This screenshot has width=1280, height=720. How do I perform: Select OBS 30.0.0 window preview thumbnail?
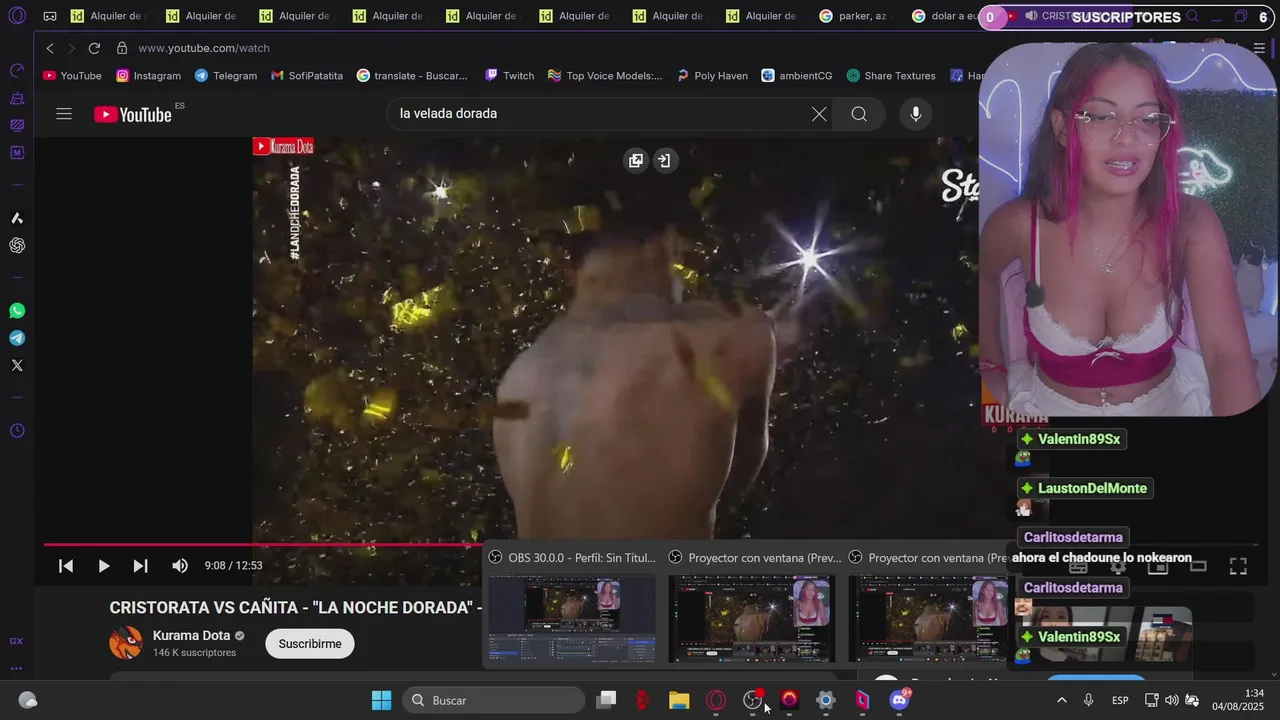(572, 619)
